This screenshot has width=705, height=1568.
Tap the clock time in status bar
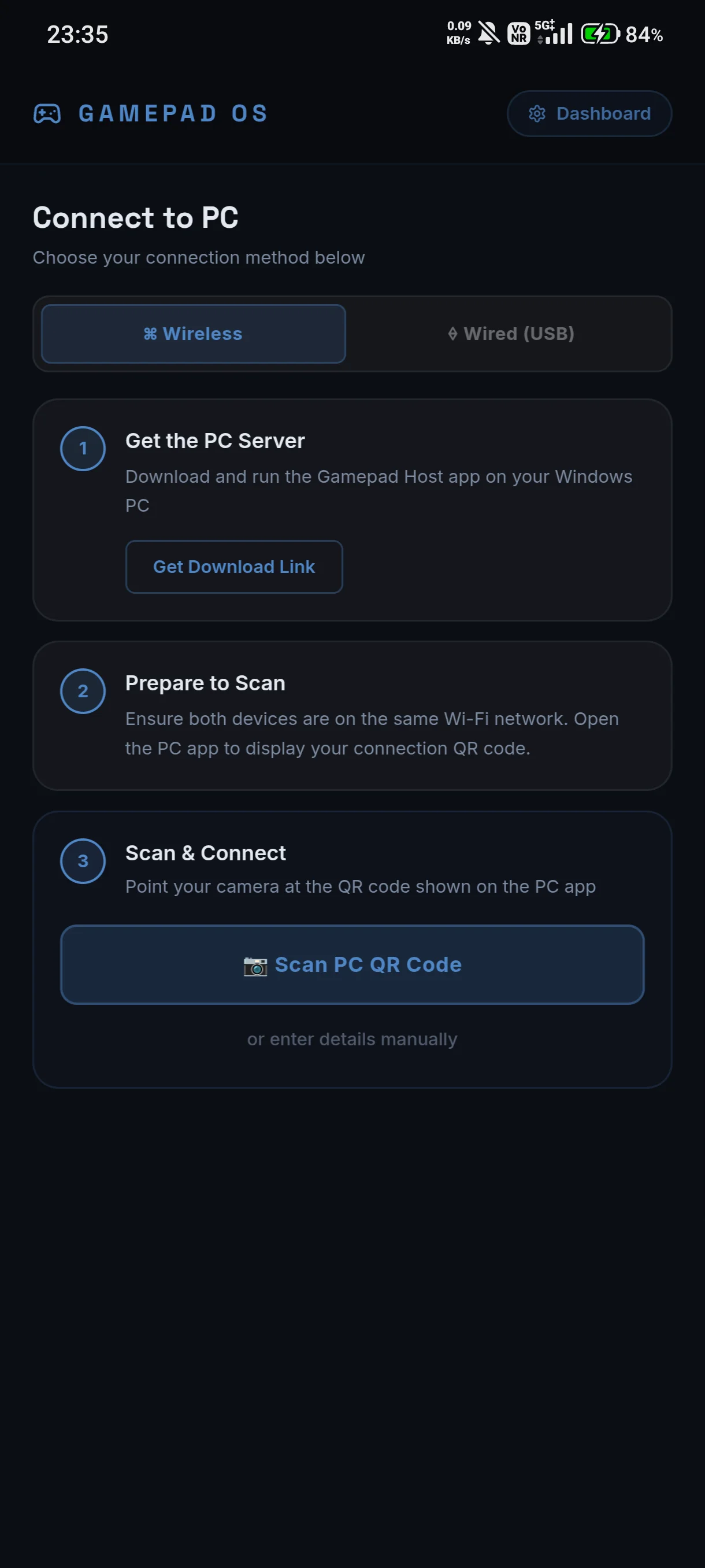tap(78, 35)
